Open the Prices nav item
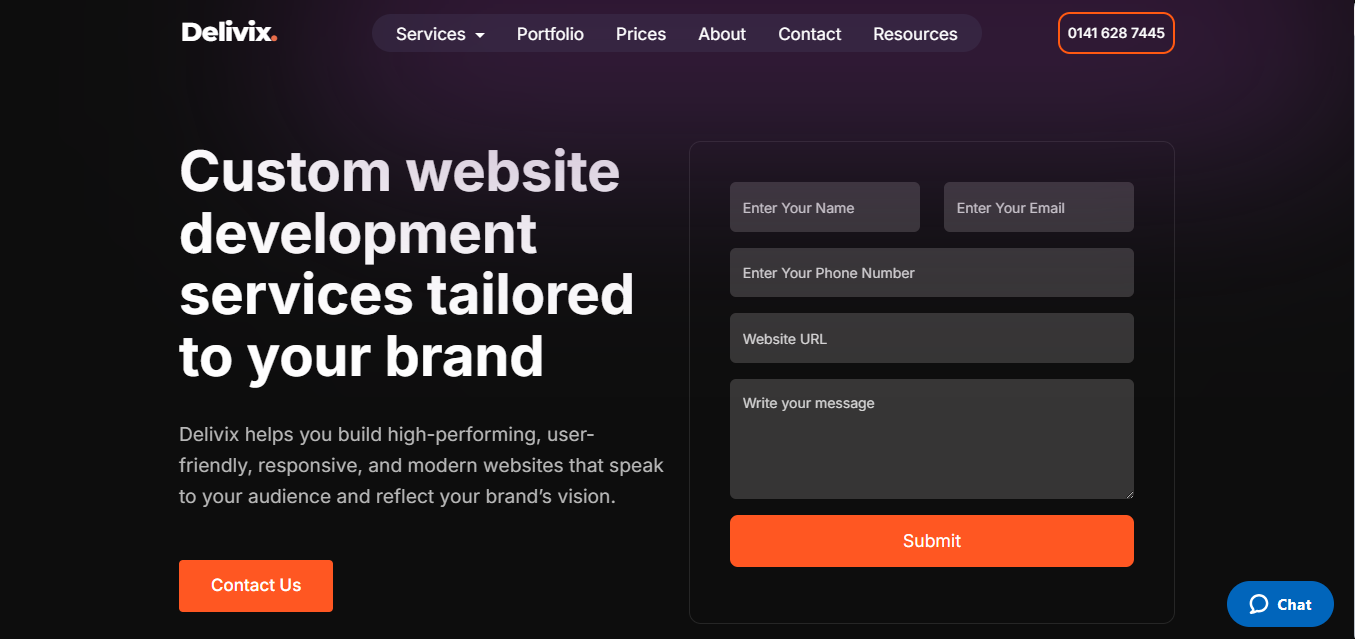Screen dimensions: 1355x639 [x=641, y=34]
